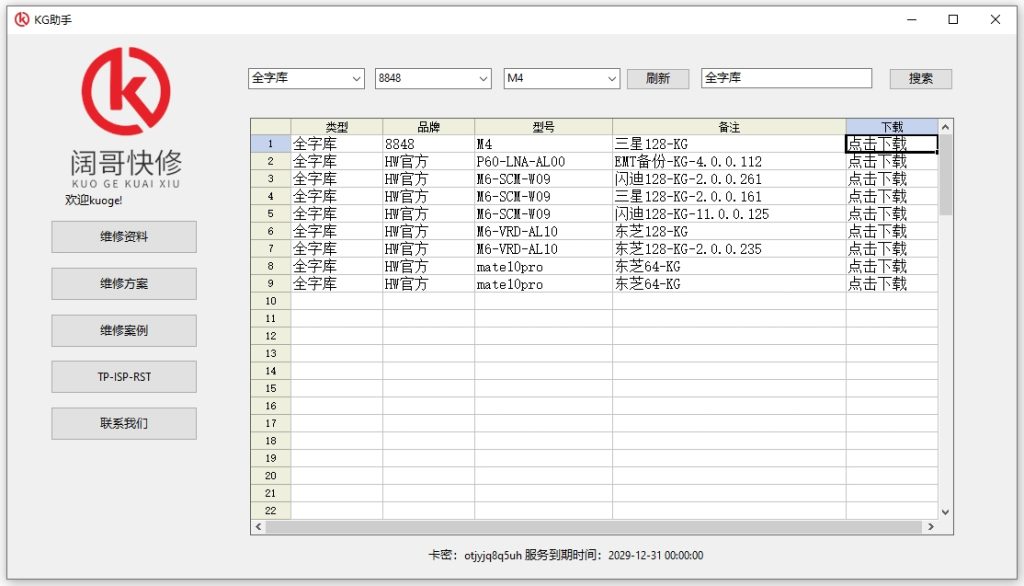
Task: Click 点击下载 for 闪迪128-KG-11.0.0.125 row
Action: coord(891,214)
